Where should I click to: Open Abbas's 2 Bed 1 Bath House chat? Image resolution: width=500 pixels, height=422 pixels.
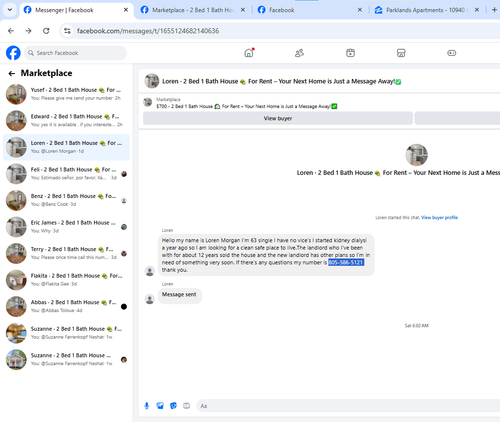66,306
